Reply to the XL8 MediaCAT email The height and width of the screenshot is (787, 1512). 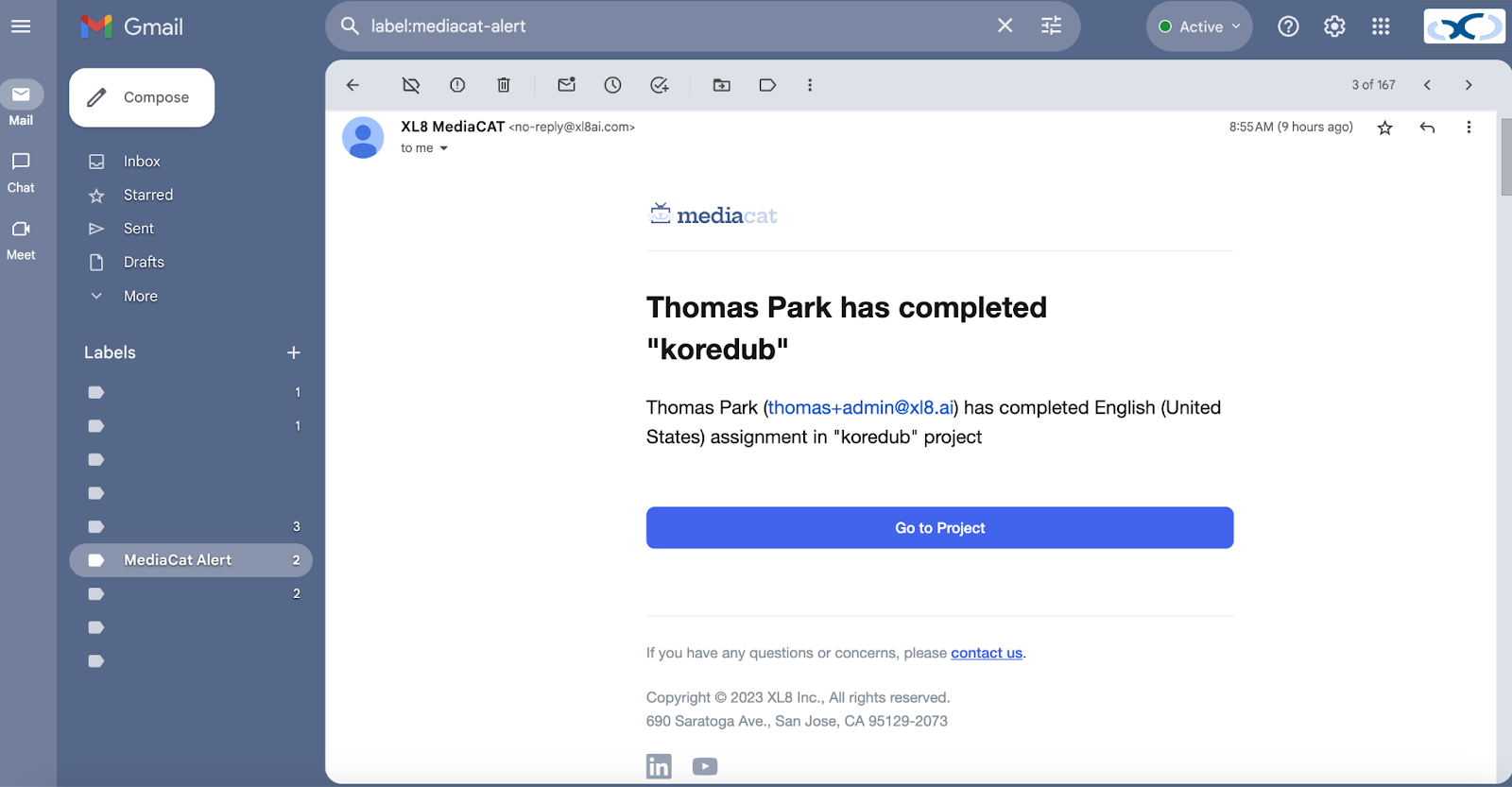point(1428,128)
